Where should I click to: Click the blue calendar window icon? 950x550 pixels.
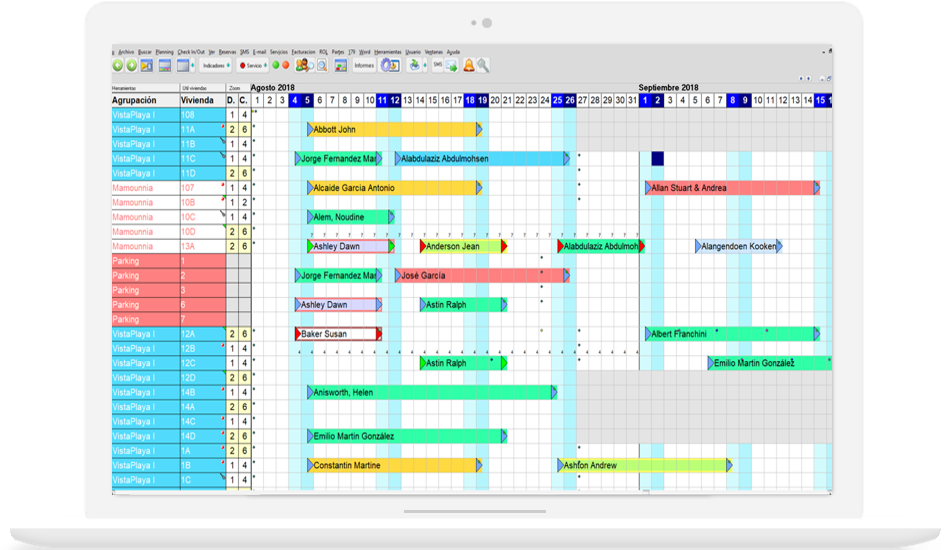coord(182,65)
